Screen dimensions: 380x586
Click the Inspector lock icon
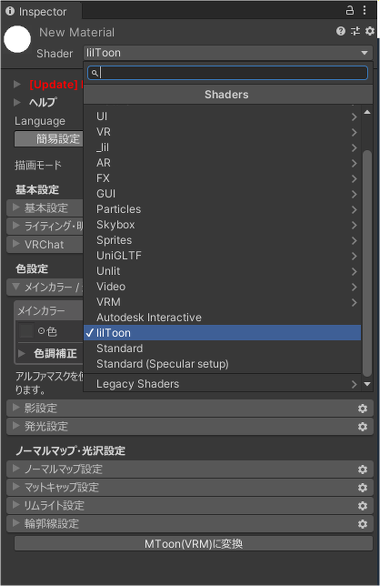[350, 10]
